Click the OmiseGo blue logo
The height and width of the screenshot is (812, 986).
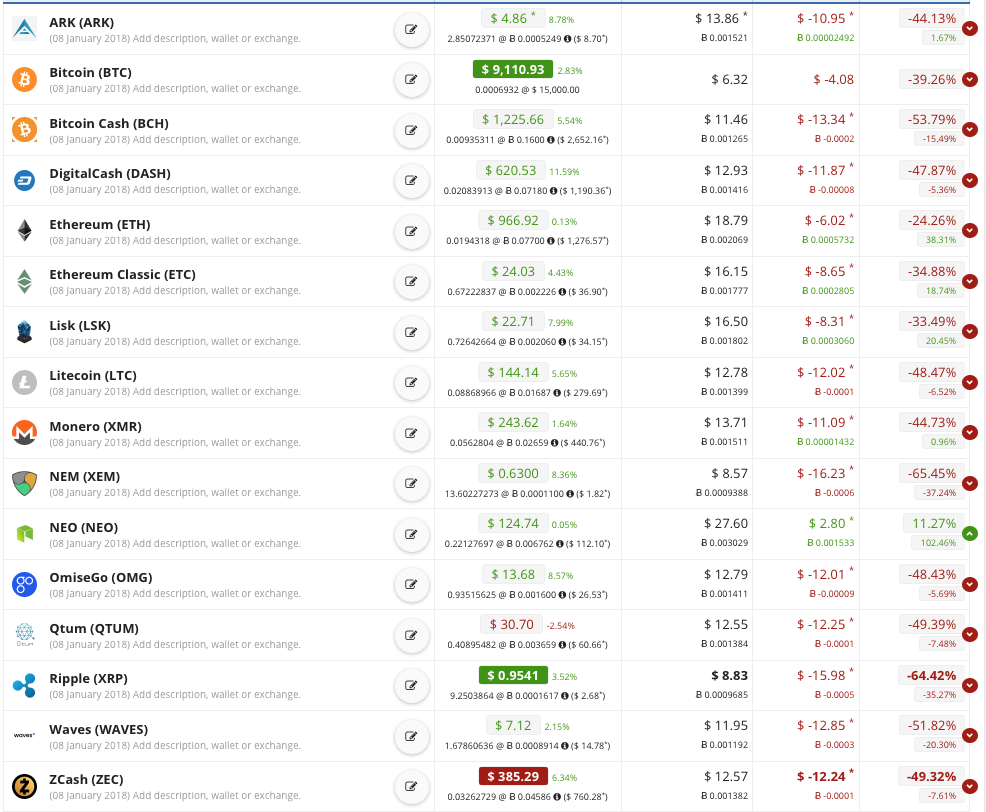pyautogui.click(x=25, y=584)
